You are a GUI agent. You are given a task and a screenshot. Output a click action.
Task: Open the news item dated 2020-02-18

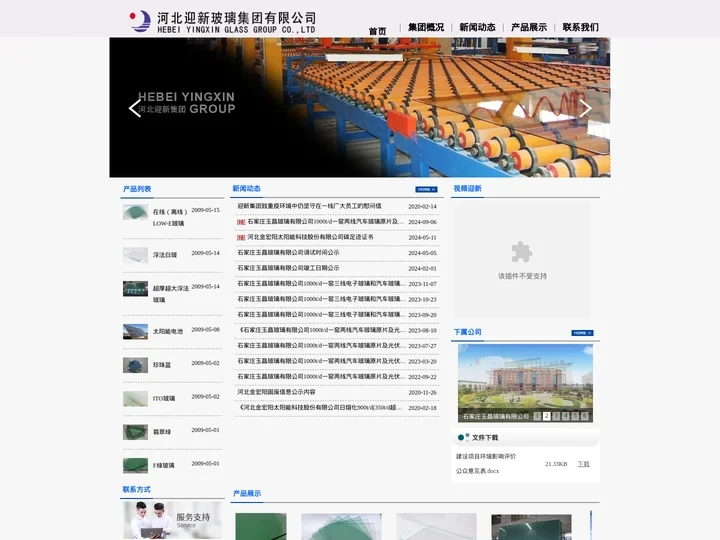tap(321, 407)
